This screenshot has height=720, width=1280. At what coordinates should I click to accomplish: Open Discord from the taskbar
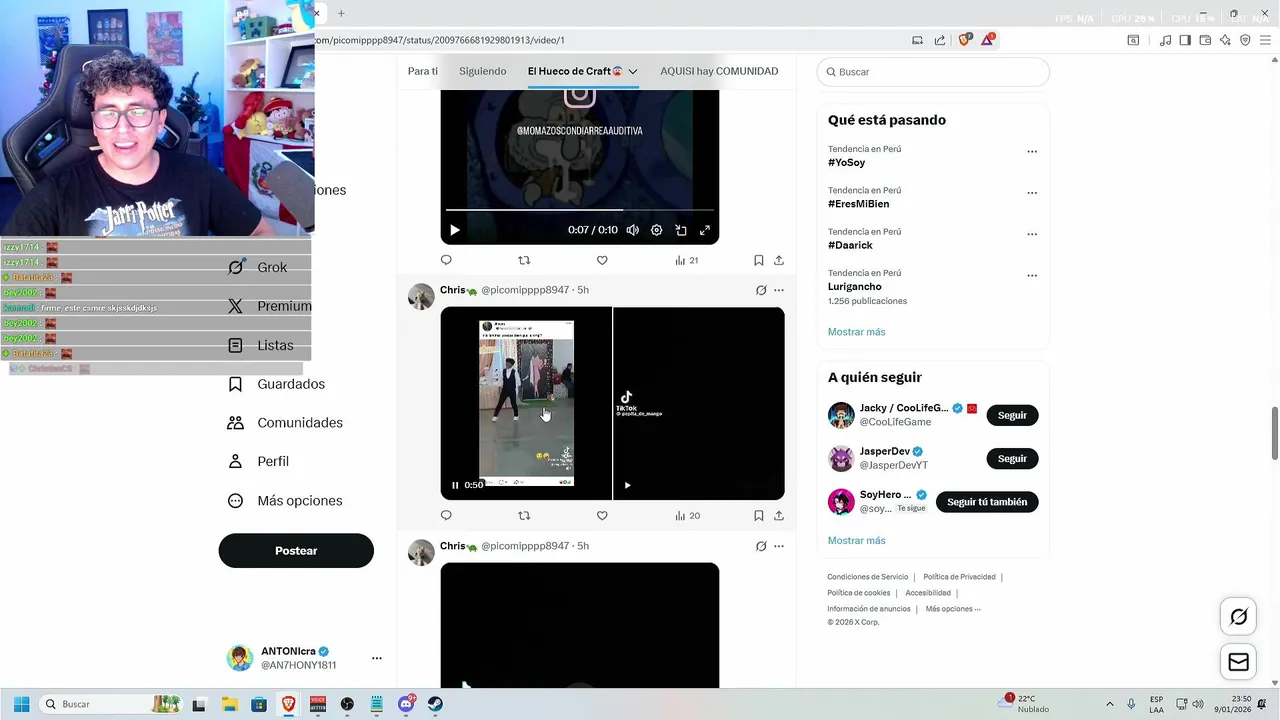point(406,704)
